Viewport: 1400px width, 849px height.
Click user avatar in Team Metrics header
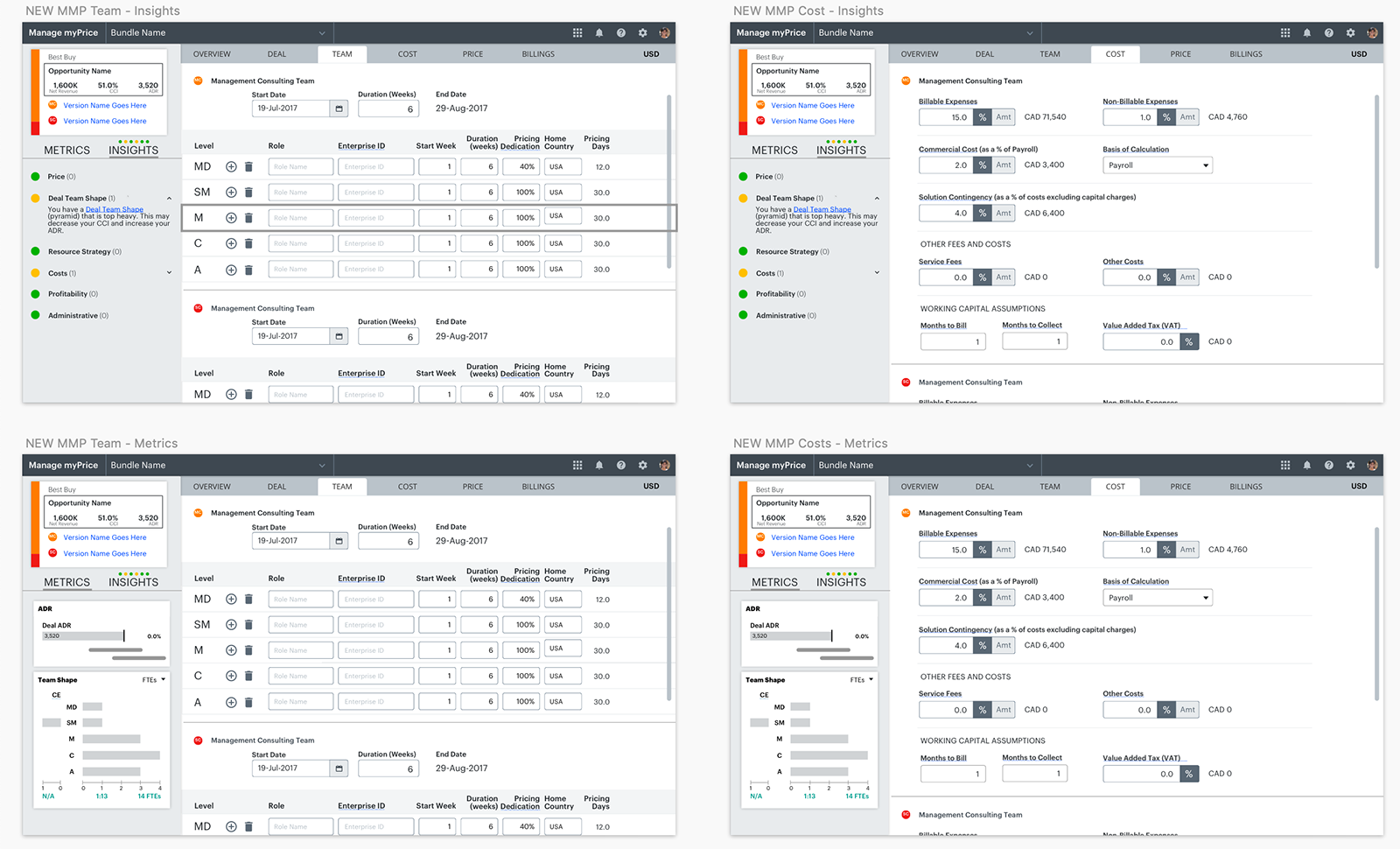(x=664, y=465)
